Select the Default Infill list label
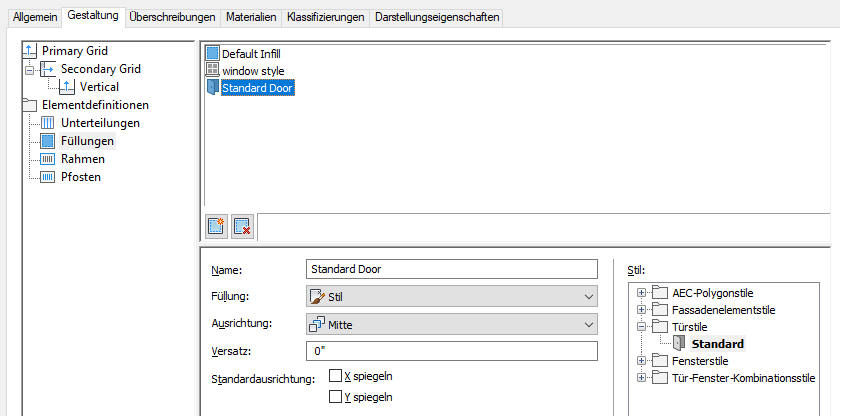This screenshot has height=416, width=841. [252, 54]
